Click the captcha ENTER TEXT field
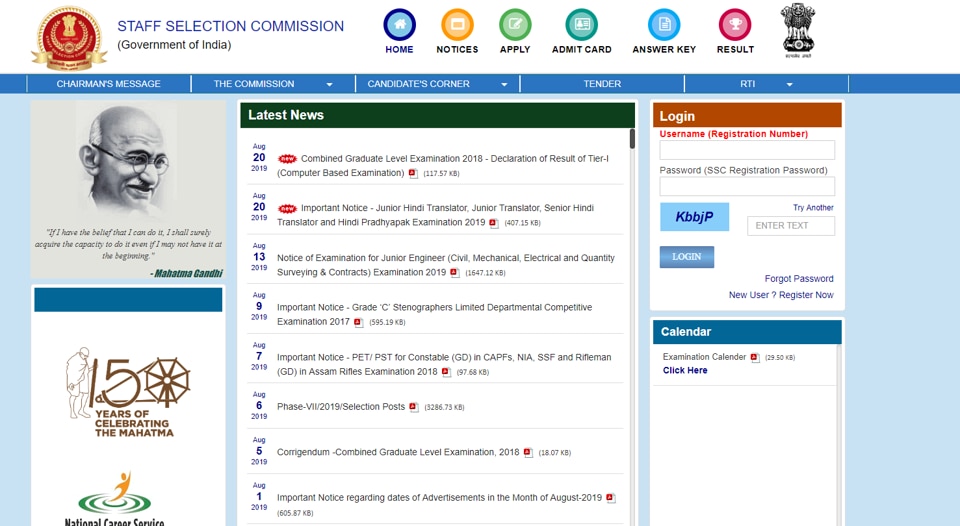Screen dimensions: 960x526 791,226
